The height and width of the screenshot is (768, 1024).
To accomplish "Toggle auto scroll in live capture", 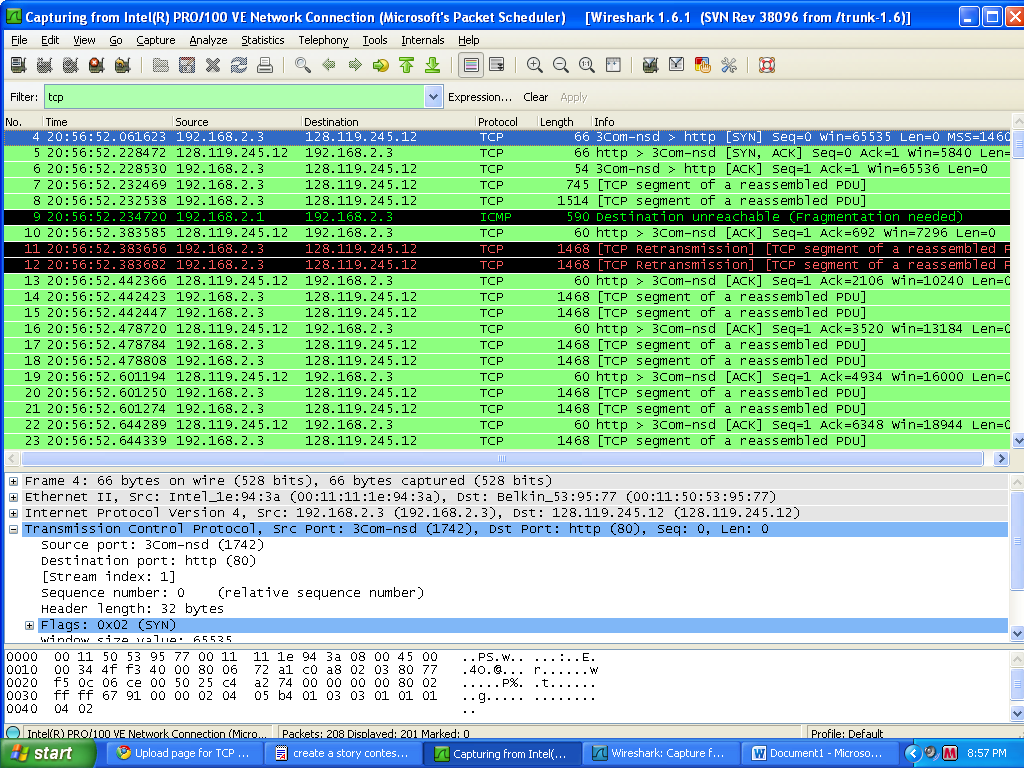I will point(497,65).
